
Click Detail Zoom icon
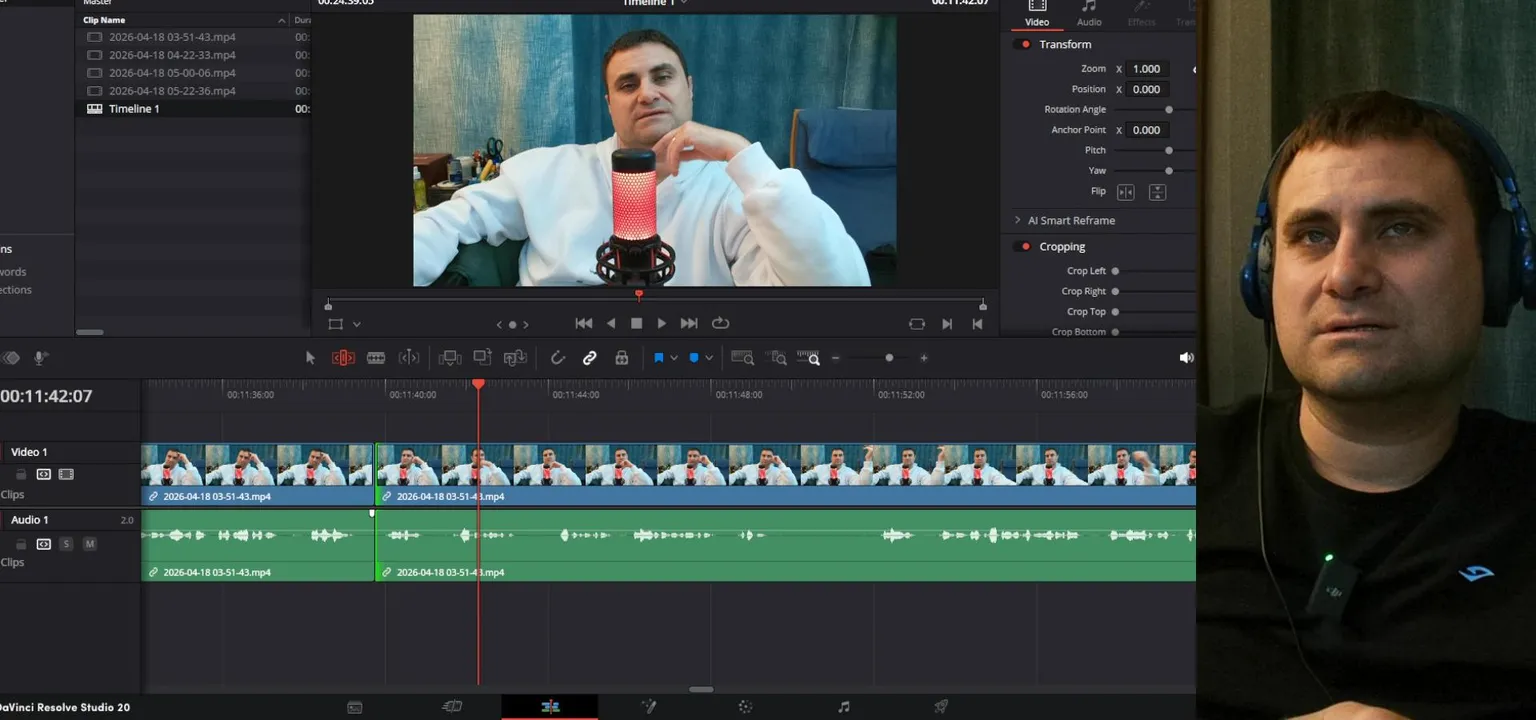pos(778,358)
